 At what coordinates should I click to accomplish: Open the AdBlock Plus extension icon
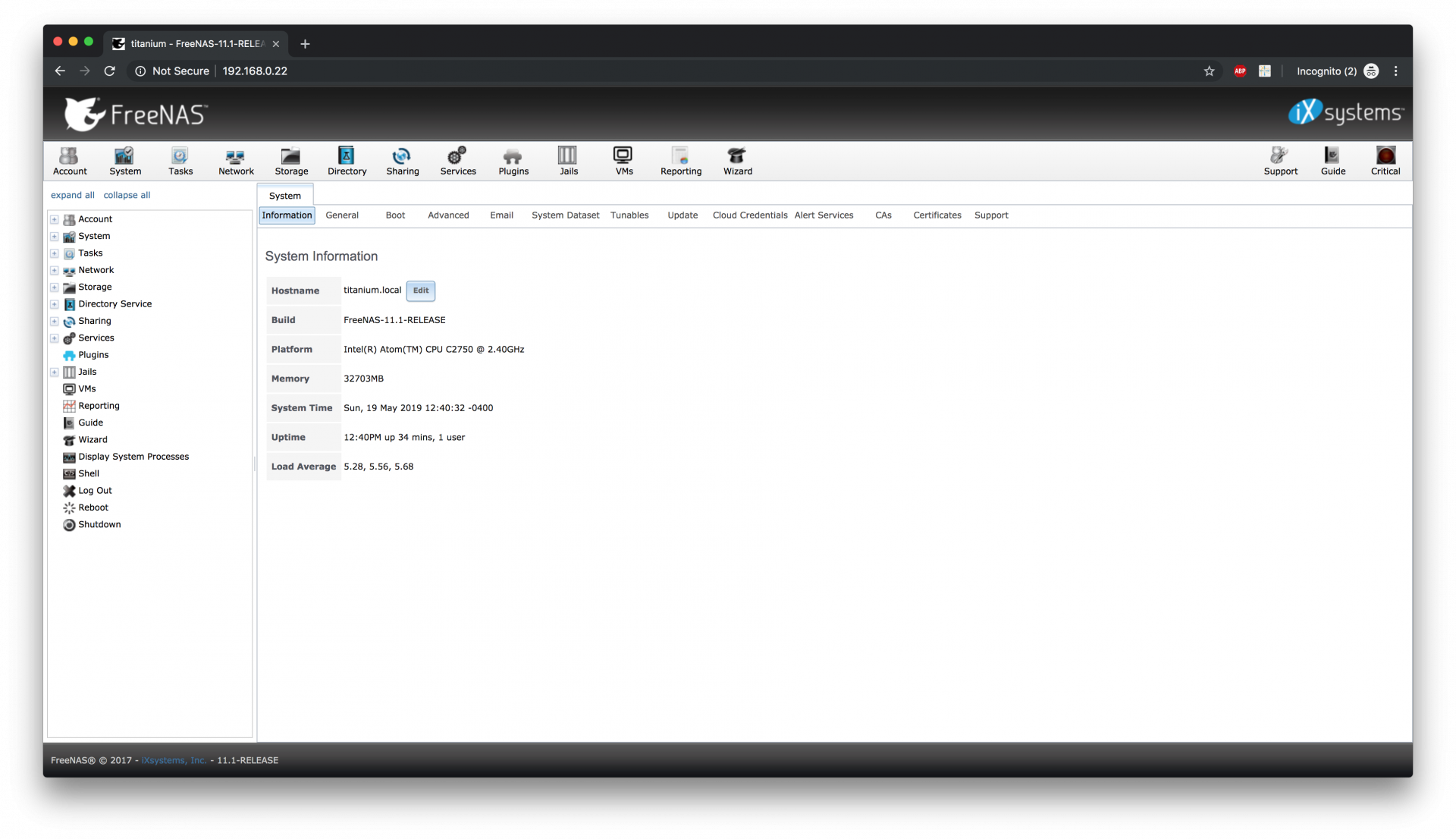(1241, 71)
